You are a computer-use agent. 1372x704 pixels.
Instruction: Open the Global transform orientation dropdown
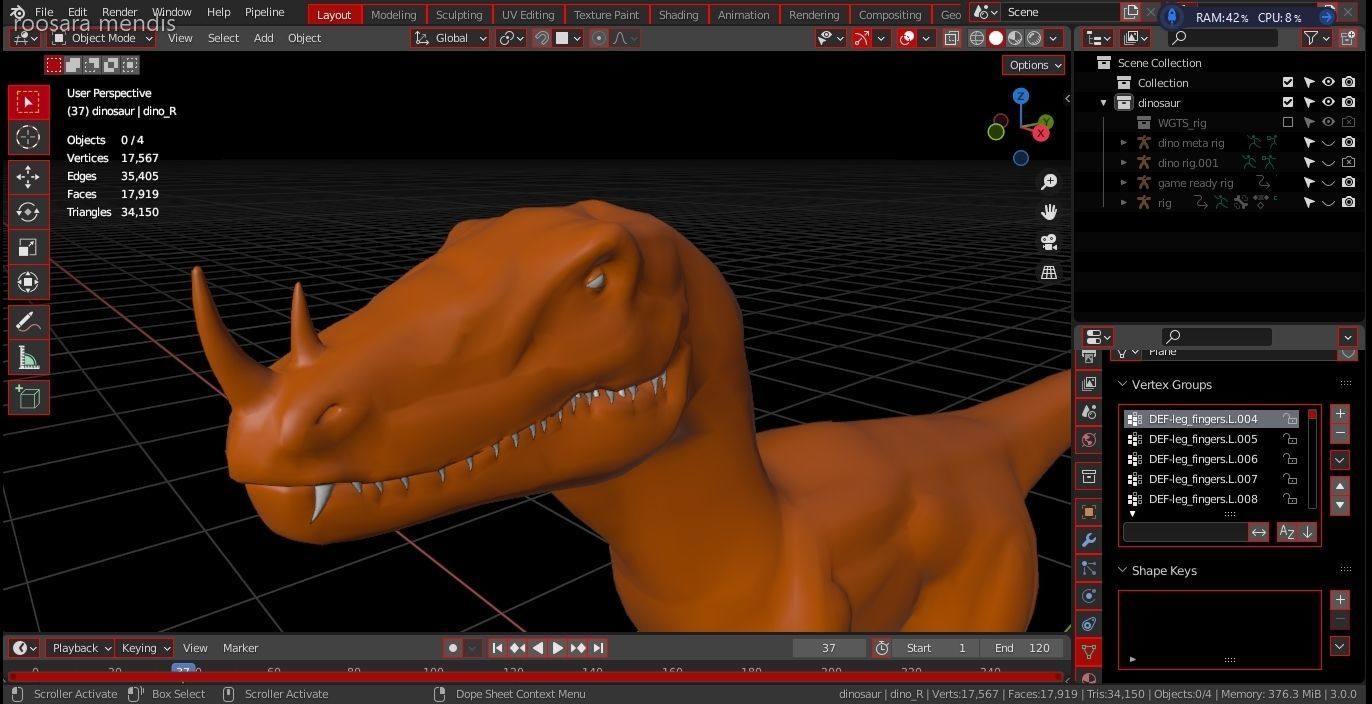pos(451,38)
